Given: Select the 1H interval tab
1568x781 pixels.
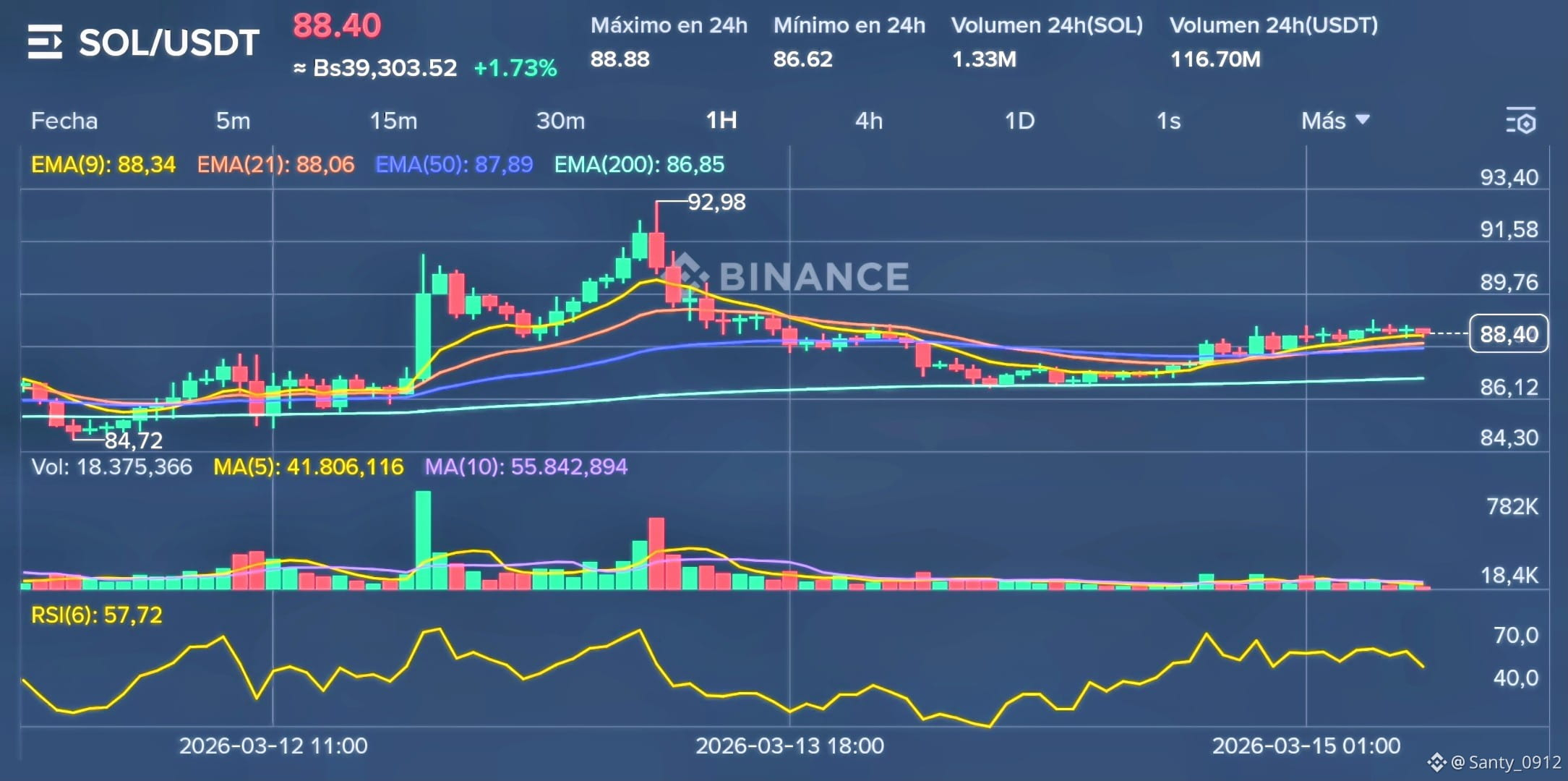Looking at the screenshot, I should (721, 121).
